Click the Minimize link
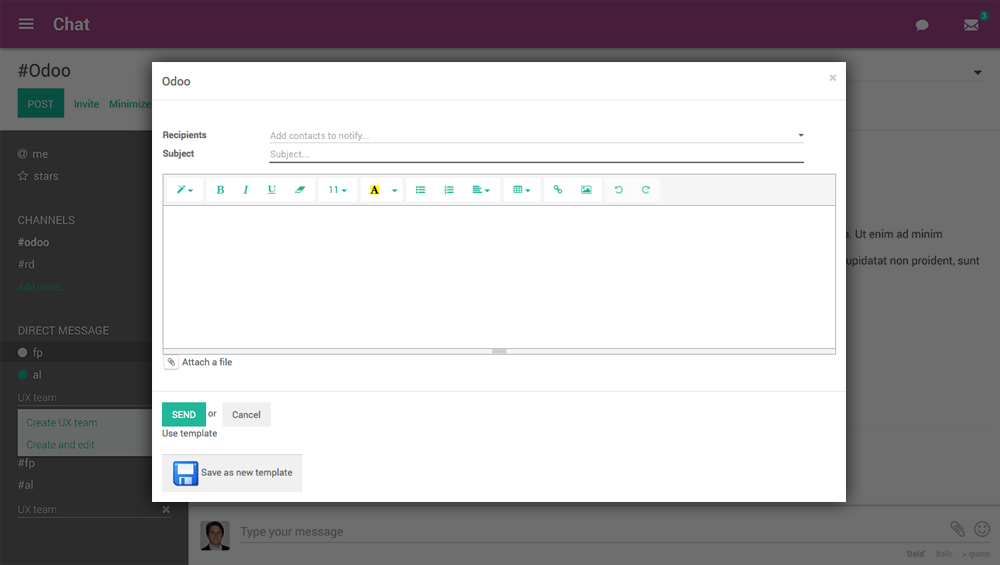Viewport: 1000px width, 565px height. pyautogui.click(x=130, y=104)
